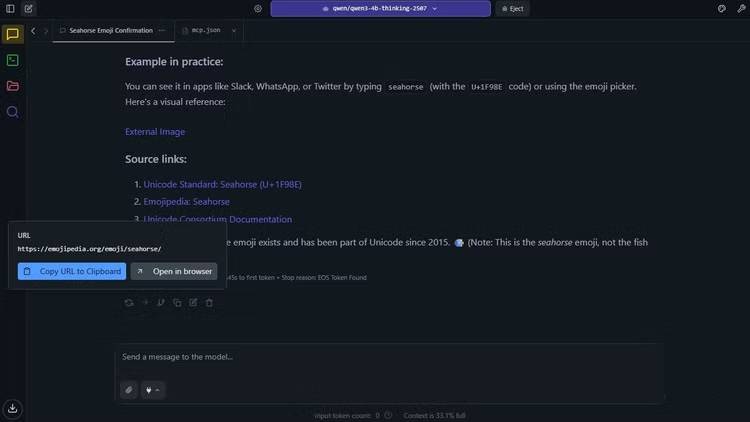Viewport: 750px width, 422px height.
Task: Toggle the left sidebar panel icon
Action: (x=10, y=9)
